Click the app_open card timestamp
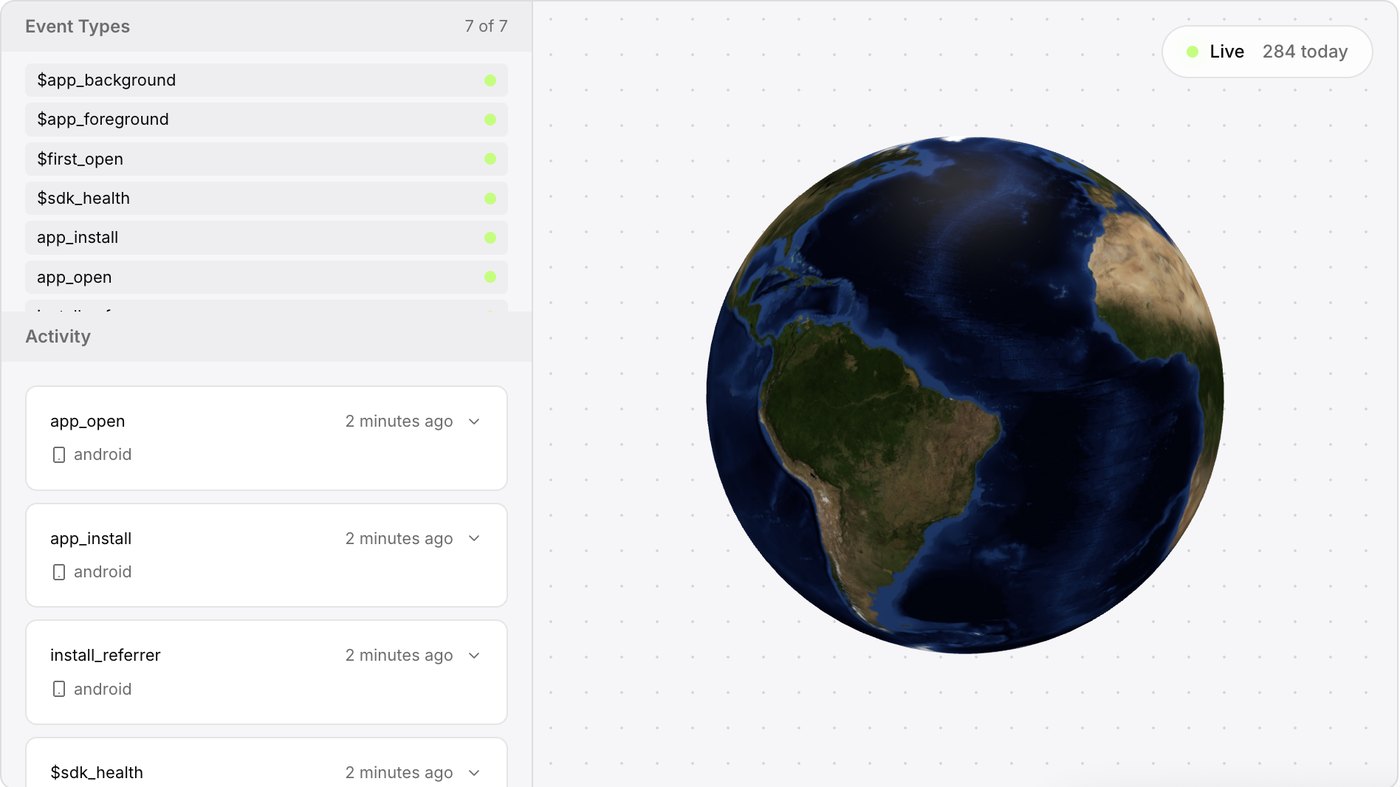The height and width of the screenshot is (787, 1400). click(x=399, y=421)
